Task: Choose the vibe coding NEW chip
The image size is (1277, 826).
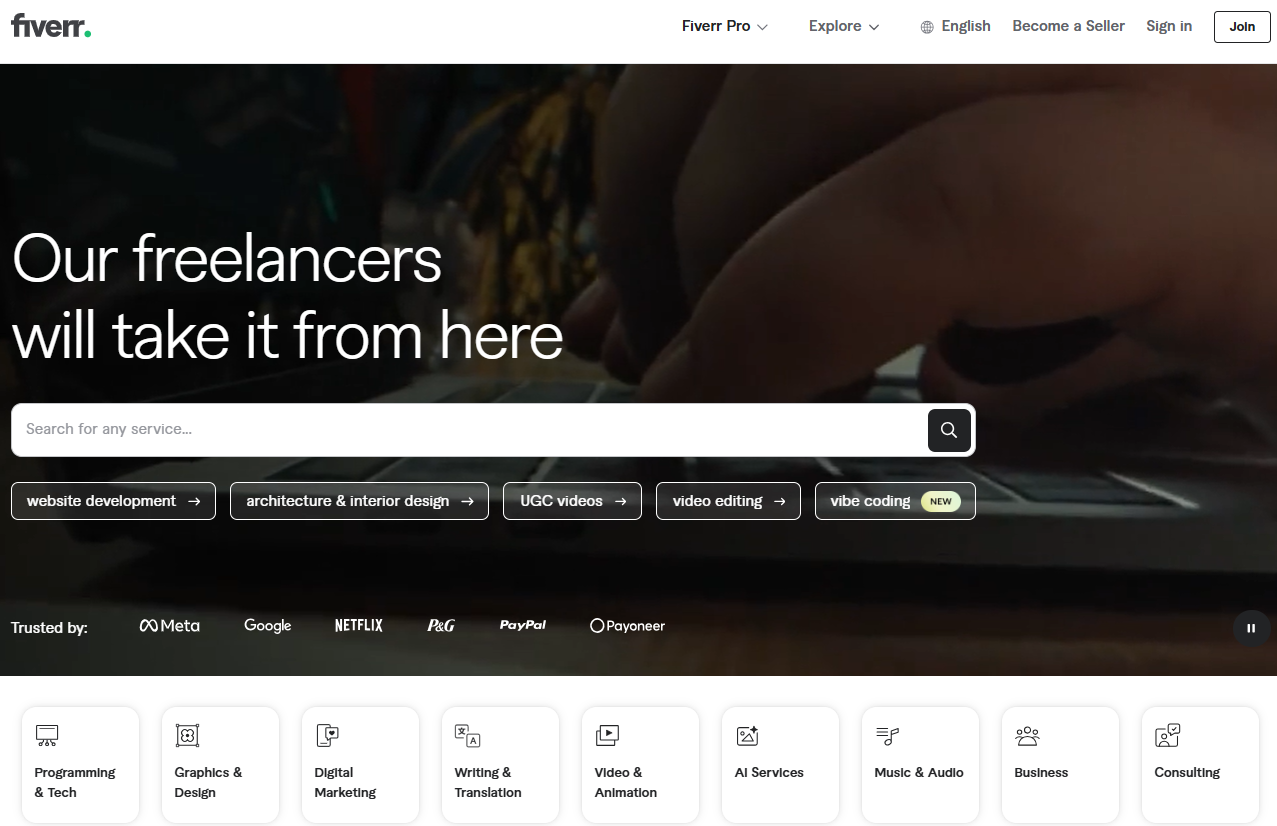Action: pos(895,501)
